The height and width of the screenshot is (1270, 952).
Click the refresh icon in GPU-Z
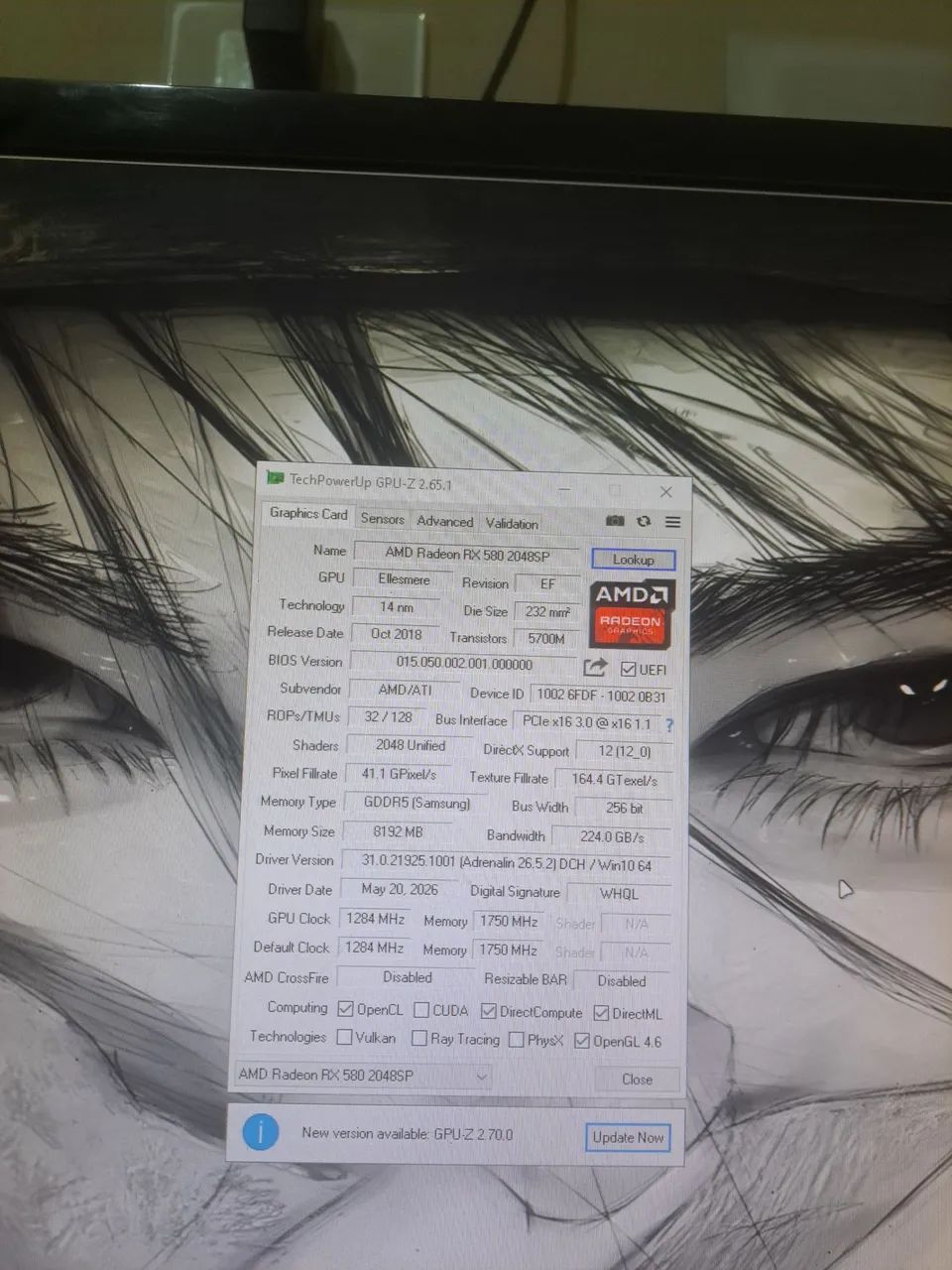click(644, 521)
